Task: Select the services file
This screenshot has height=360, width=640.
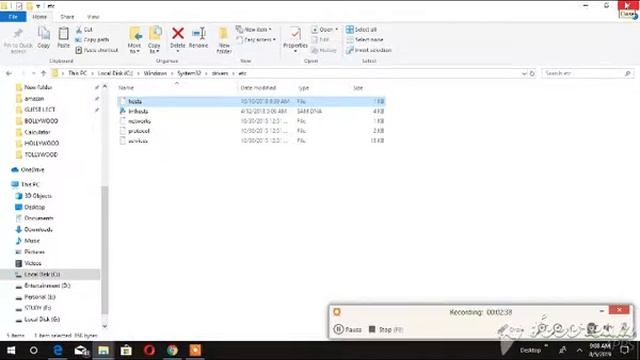Action: pyautogui.click(x=251, y=141)
